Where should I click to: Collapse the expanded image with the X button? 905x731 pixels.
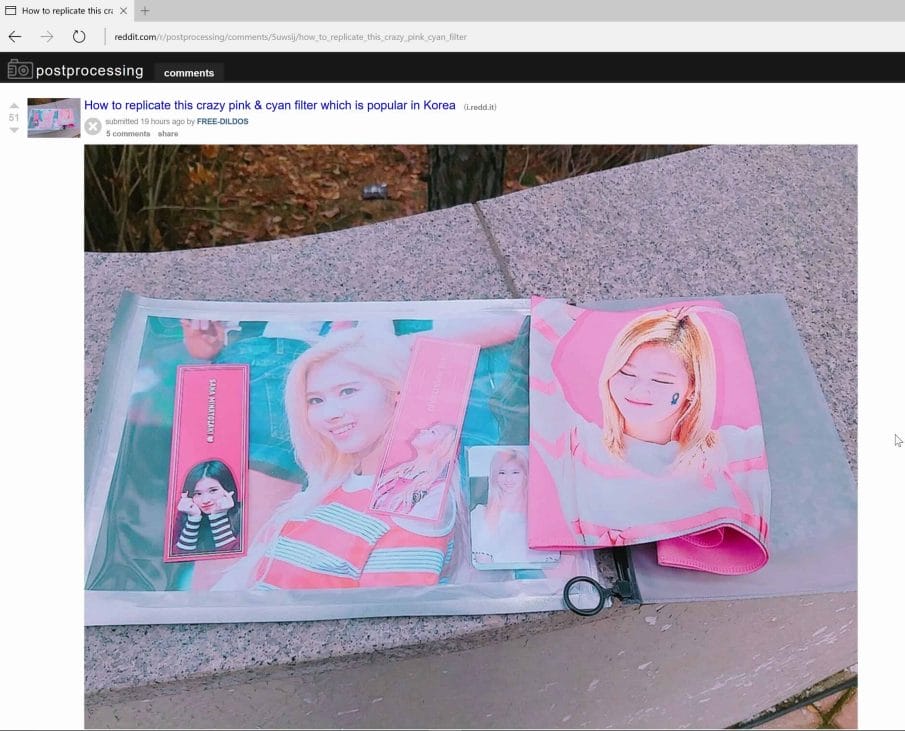tap(93, 126)
